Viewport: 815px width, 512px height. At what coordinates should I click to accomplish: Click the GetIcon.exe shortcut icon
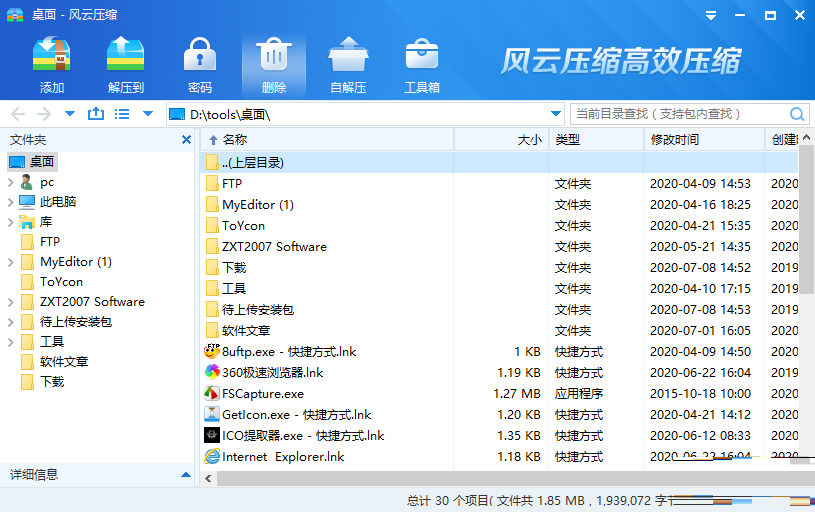[212, 414]
